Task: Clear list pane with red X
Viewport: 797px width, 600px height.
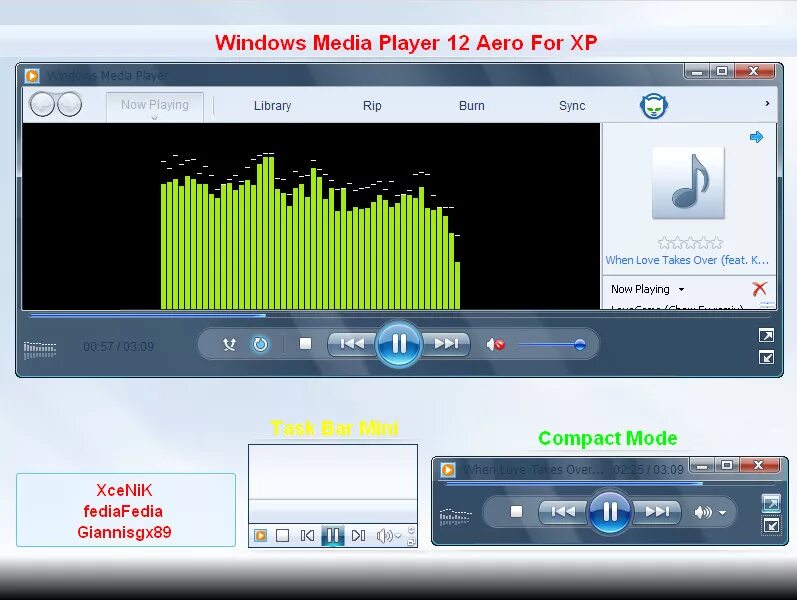Action: (x=759, y=289)
